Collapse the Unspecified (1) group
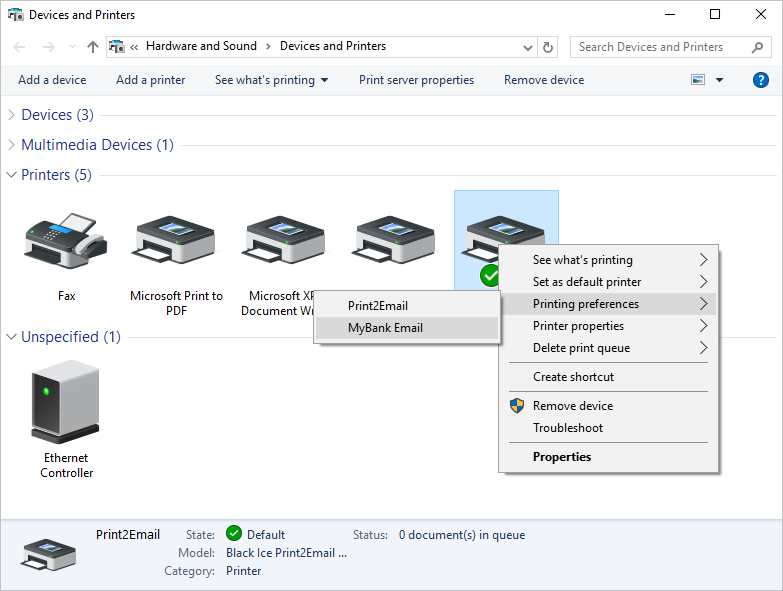This screenshot has height=591, width=783. click(x=11, y=337)
